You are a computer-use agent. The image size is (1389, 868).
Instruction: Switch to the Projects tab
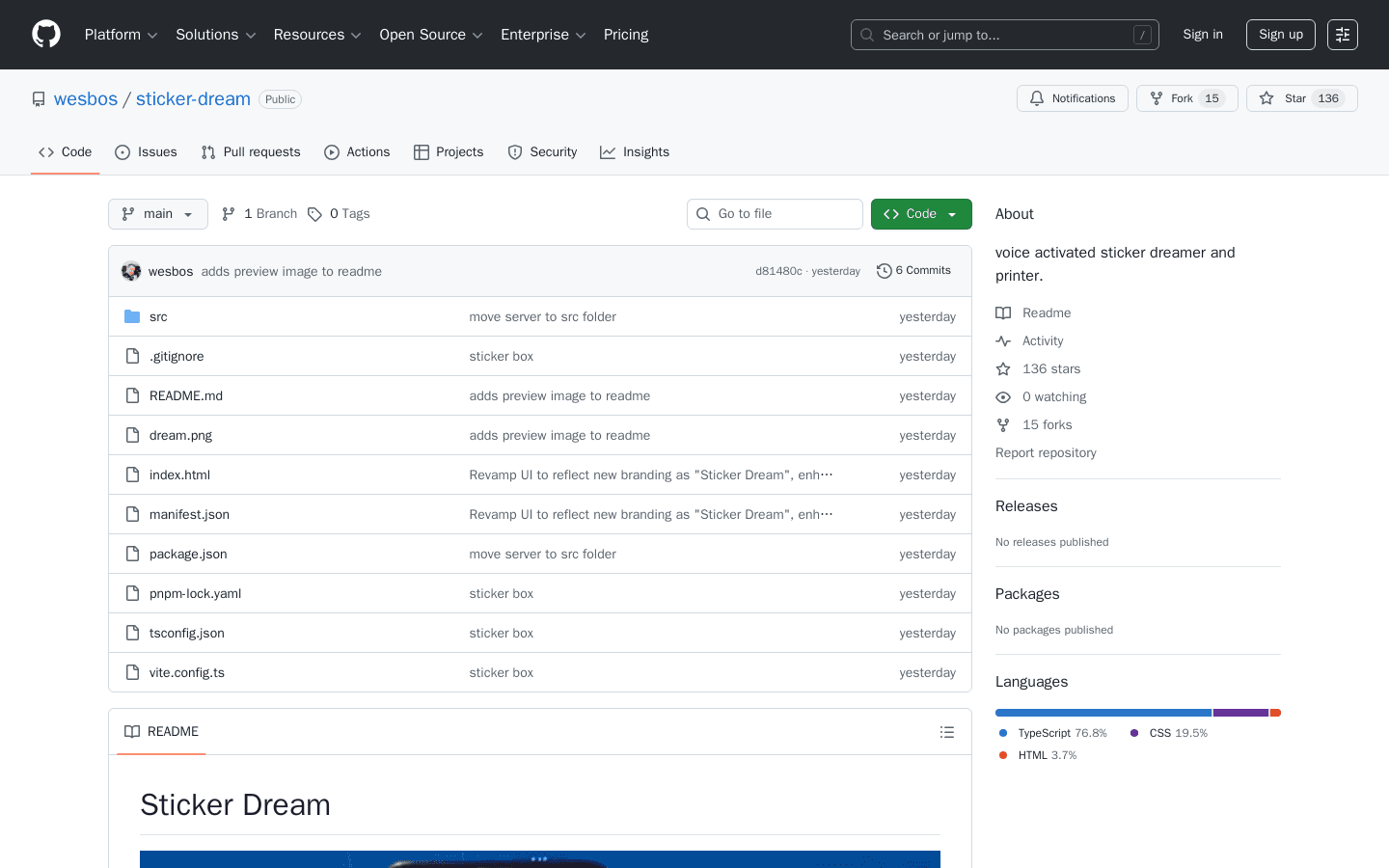point(449,152)
